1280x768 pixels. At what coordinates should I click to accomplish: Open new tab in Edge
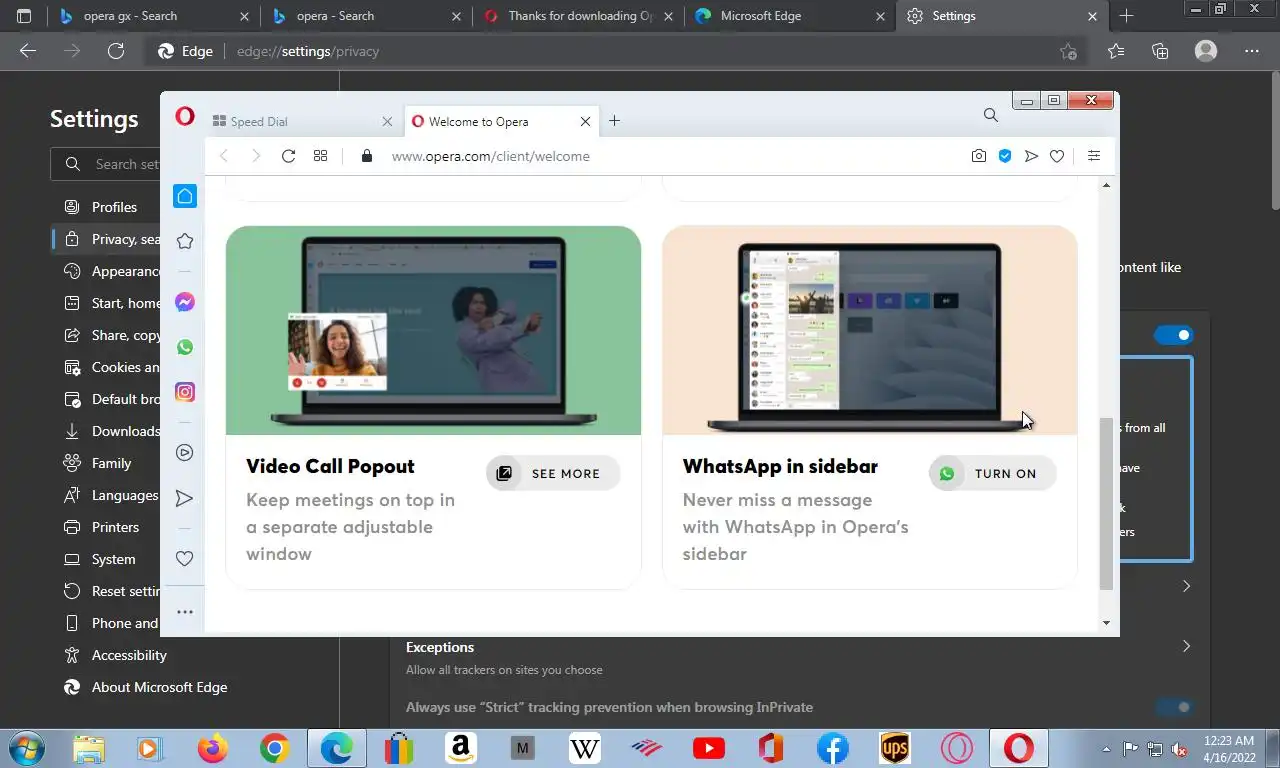[1126, 16]
